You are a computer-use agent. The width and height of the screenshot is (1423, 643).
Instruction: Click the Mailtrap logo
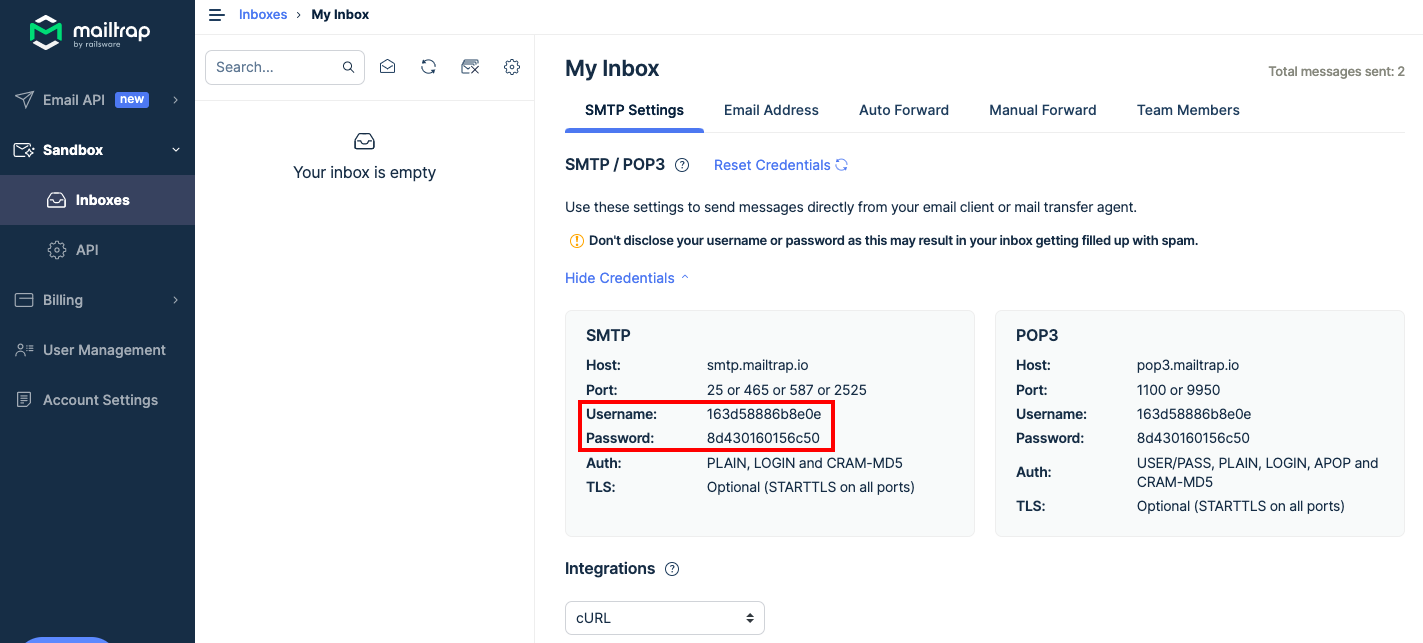click(x=90, y=33)
